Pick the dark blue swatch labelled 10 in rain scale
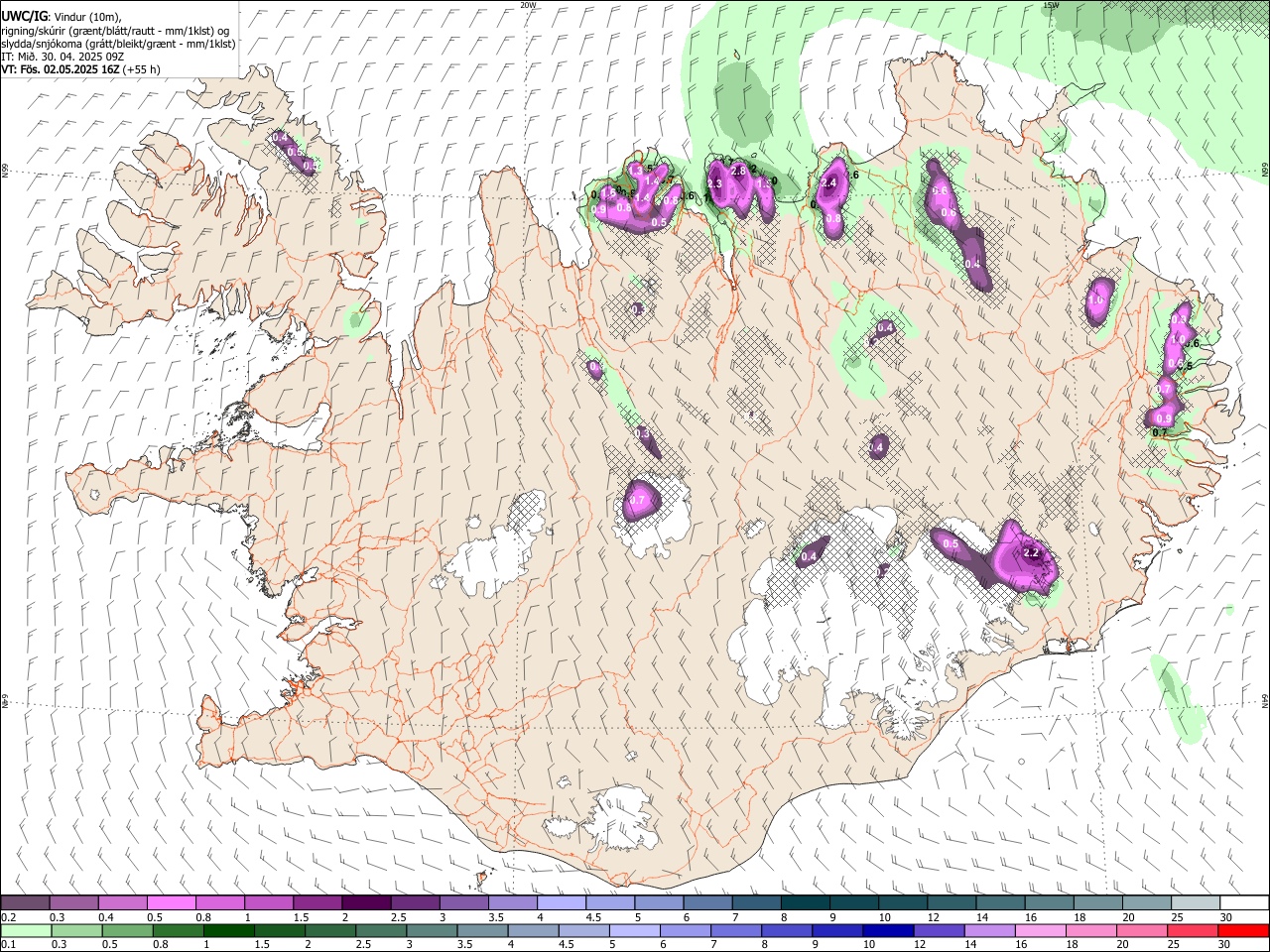1270x952 pixels. click(888, 930)
